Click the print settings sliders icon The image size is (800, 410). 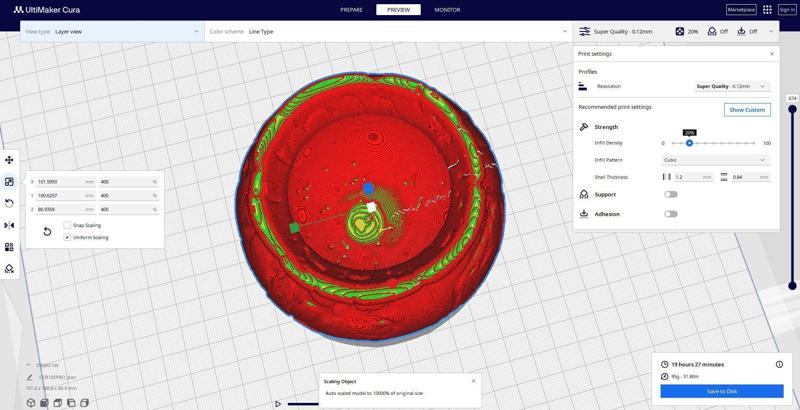click(x=585, y=32)
